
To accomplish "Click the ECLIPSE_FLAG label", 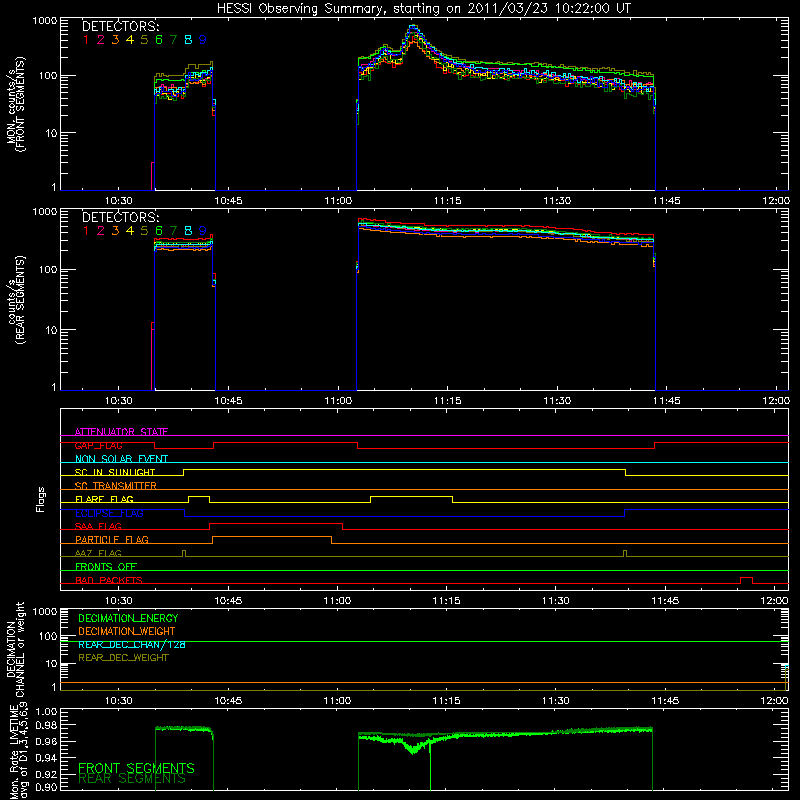I will pyautogui.click(x=109, y=513).
